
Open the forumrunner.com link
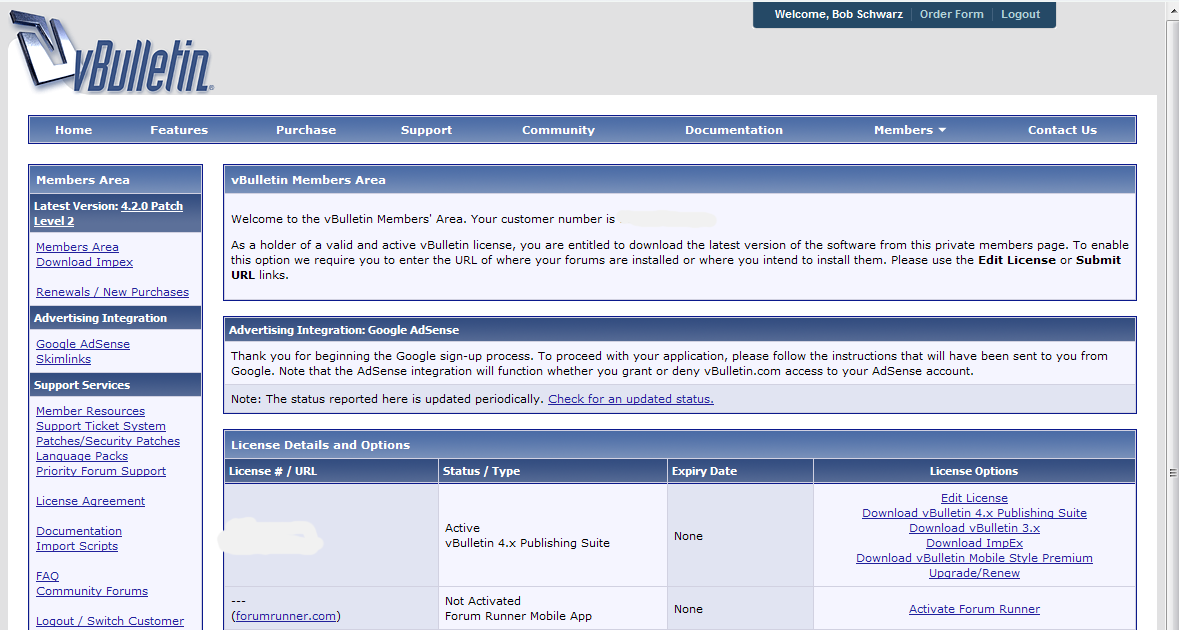coord(286,616)
